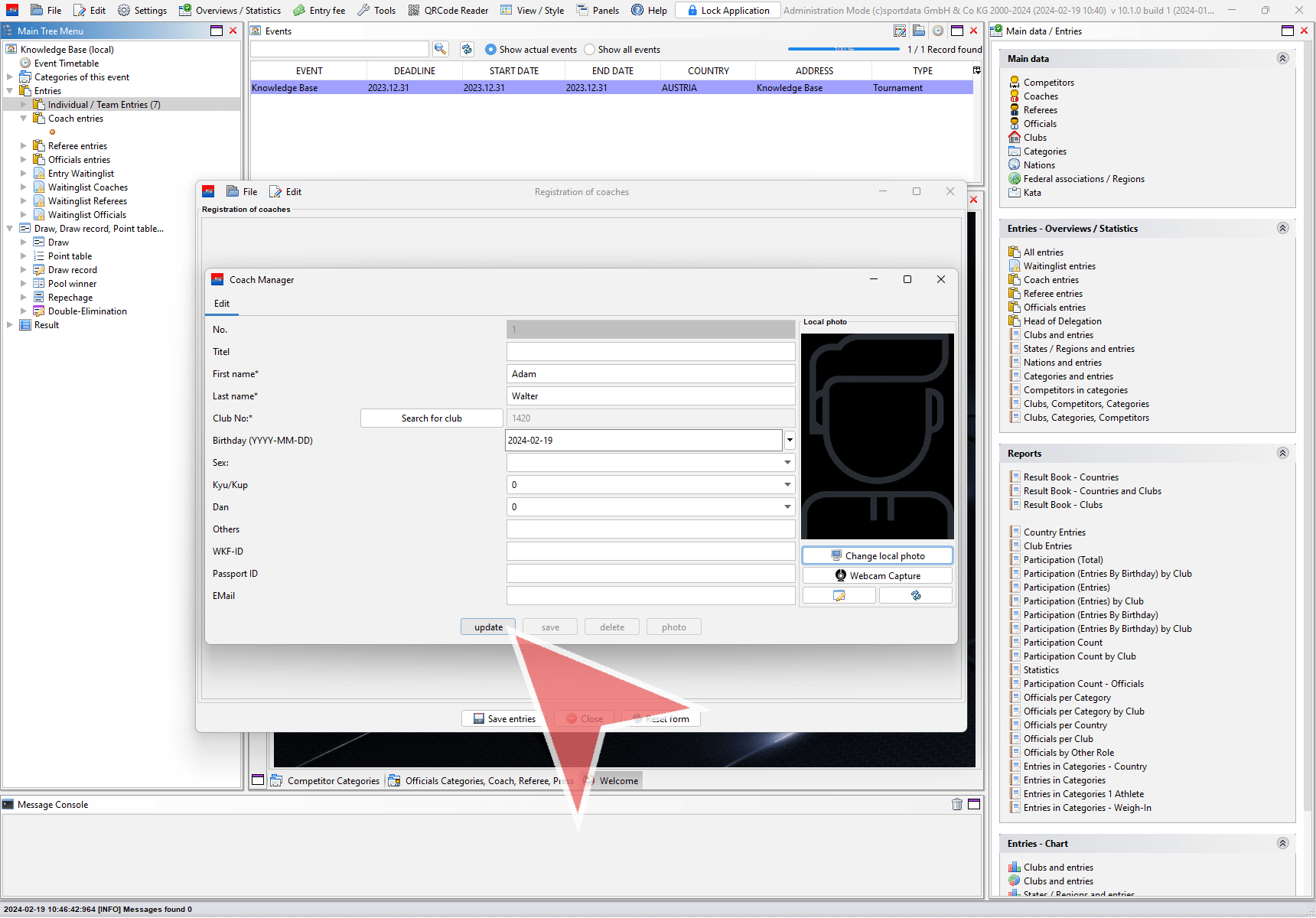Viewport: 1316px width, 918px height.
Task: Open the Overviews / Statistics menu
Action: click(x=230, y=10)
